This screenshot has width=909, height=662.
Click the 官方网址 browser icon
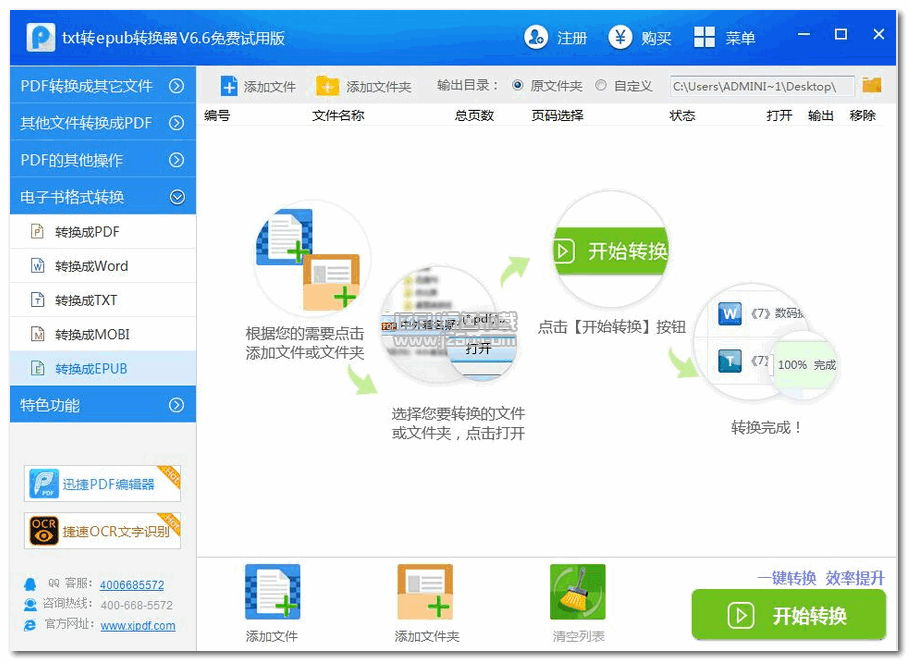(30, 625)
